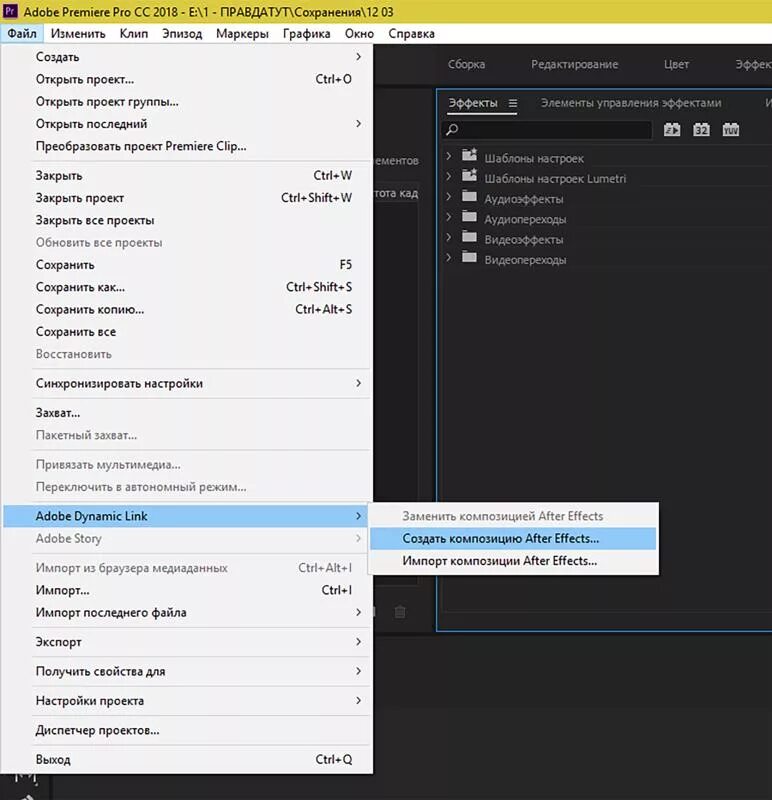This screenshot has height=800, width=772.
Task: Open the Эффекты panel hamburger menu
Action: click(513, 103)
